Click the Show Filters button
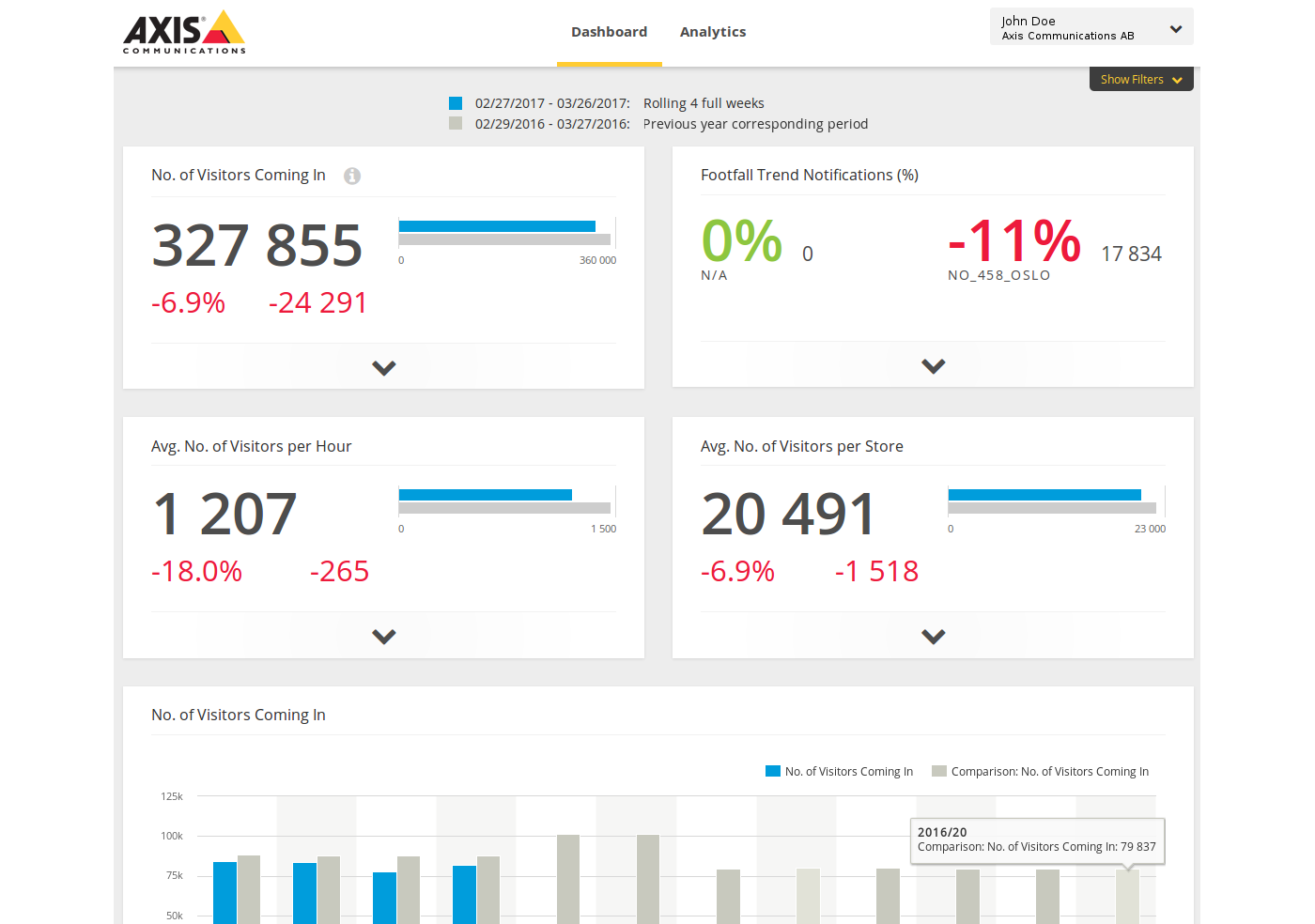Viewport: 1315px width, 924px height. click(1140, 80)
